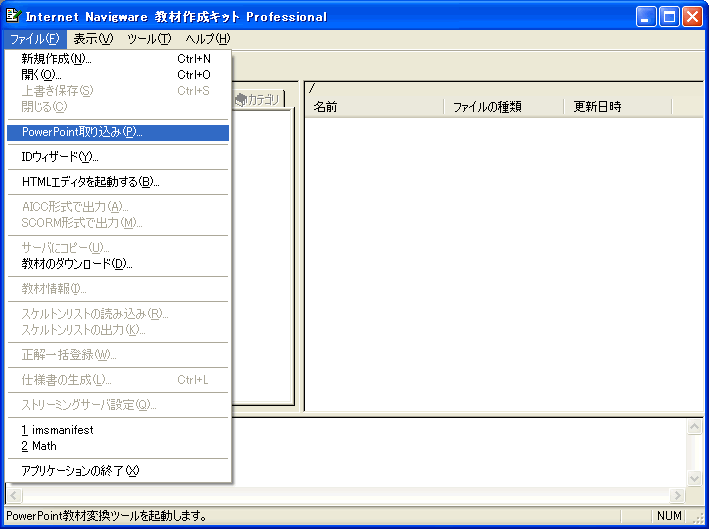Sort list by 名前 column header
The image size is (709, 529).
pyautogui.click(x=374, y=107)
